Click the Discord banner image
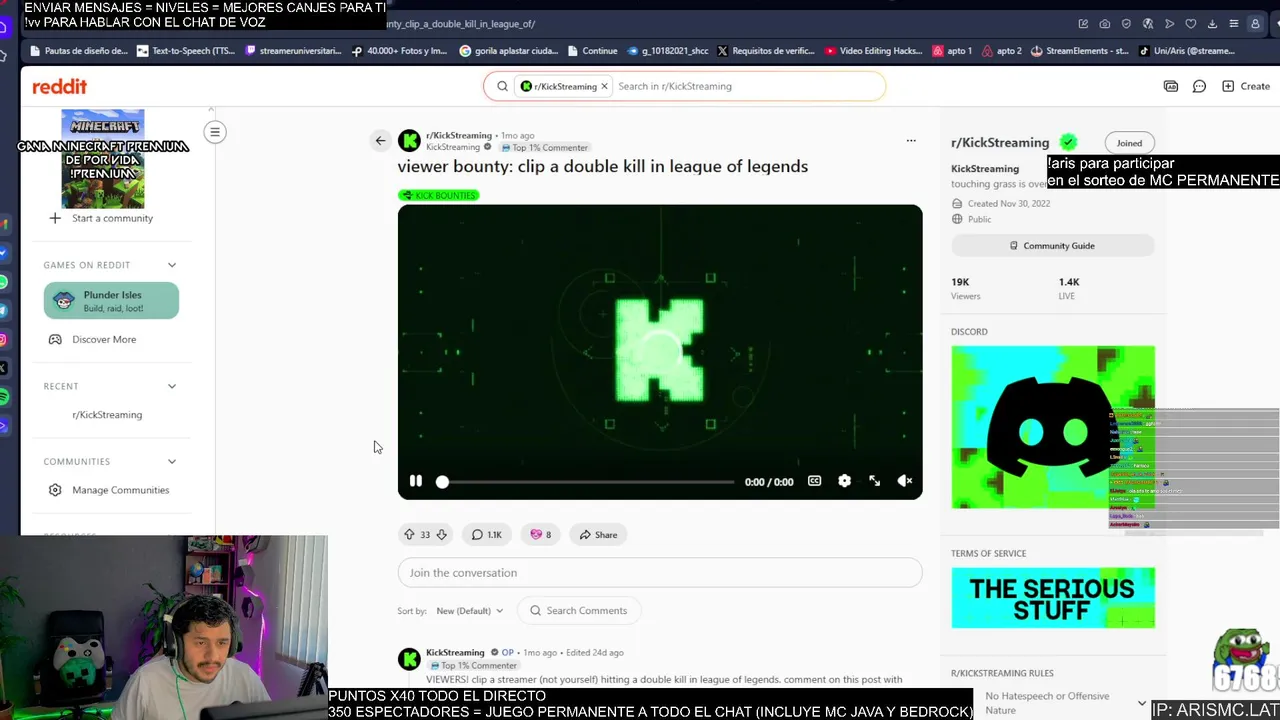 (x=1052, y=427)
